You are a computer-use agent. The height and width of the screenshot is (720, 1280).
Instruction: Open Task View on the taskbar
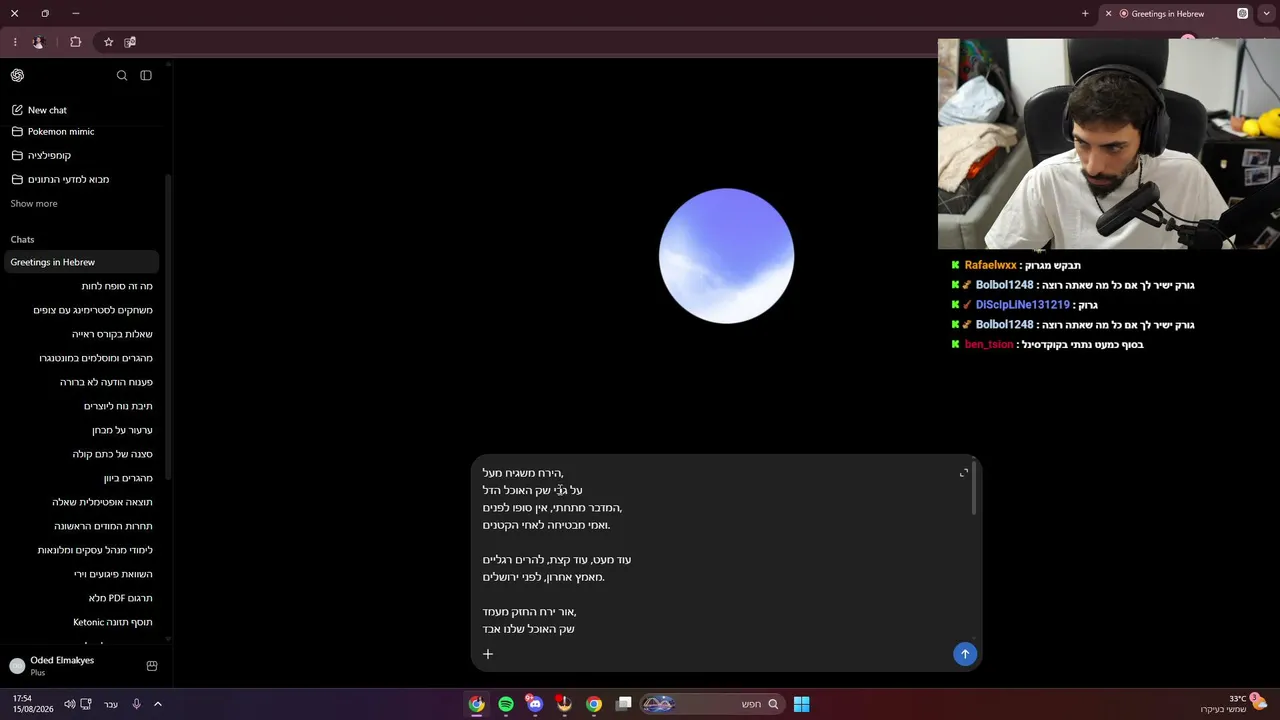pyautogui.click(x=624, y=704)
